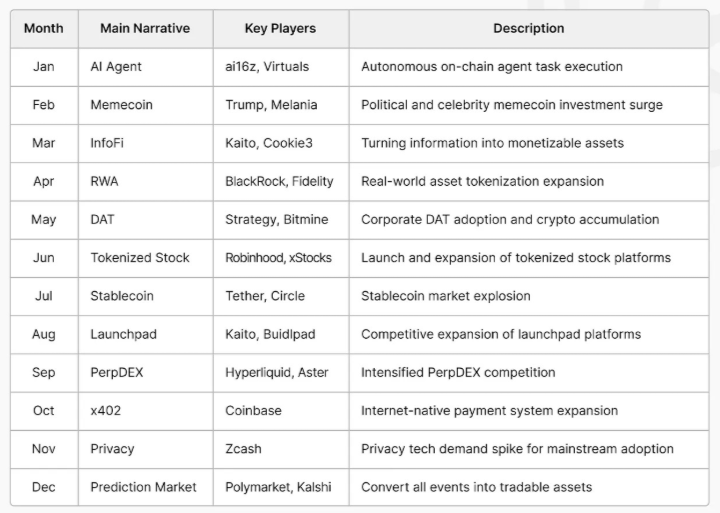Select the Tether, Circle cell
Image resolution: width=720 pixels, height=513 pixels.
click(x=265, y=296)
